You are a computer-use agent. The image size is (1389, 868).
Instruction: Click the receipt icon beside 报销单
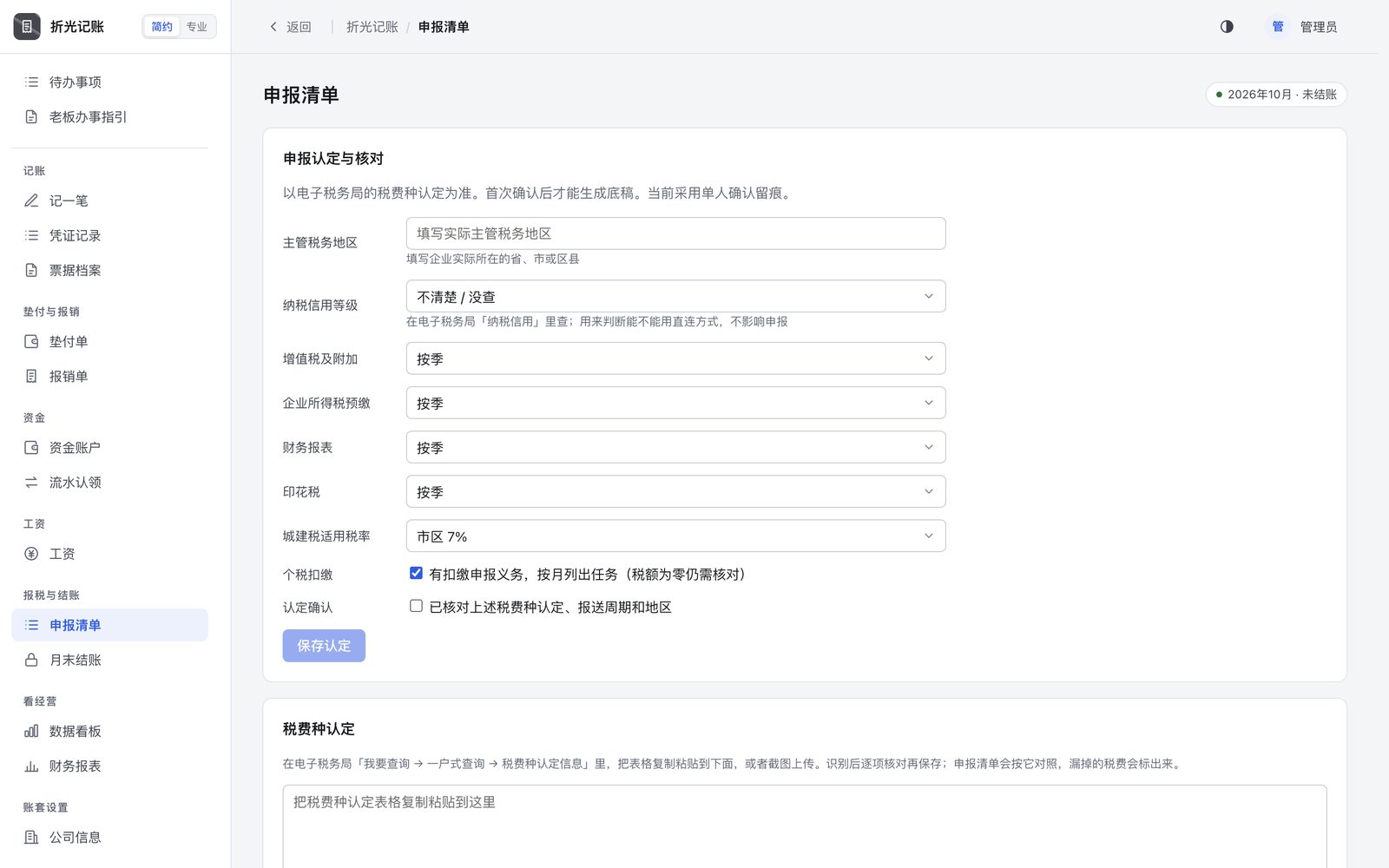tap(31, 376)
